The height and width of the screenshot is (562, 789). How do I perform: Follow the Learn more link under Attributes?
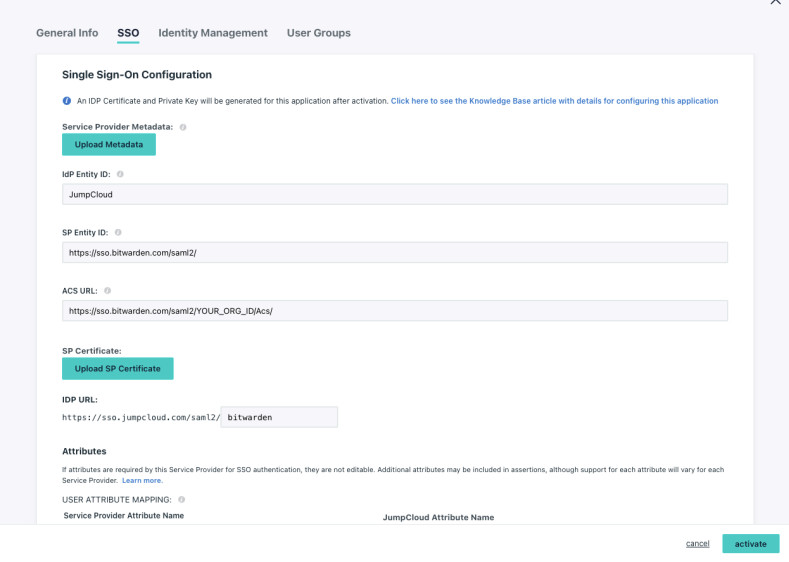pos(142,481)
